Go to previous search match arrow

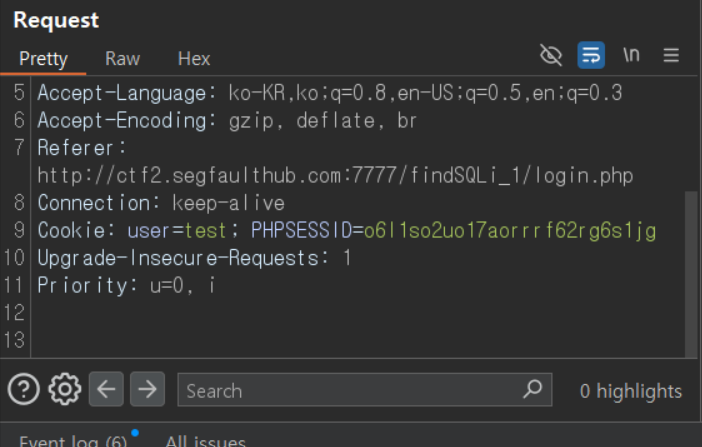click(x=106, y=389)
